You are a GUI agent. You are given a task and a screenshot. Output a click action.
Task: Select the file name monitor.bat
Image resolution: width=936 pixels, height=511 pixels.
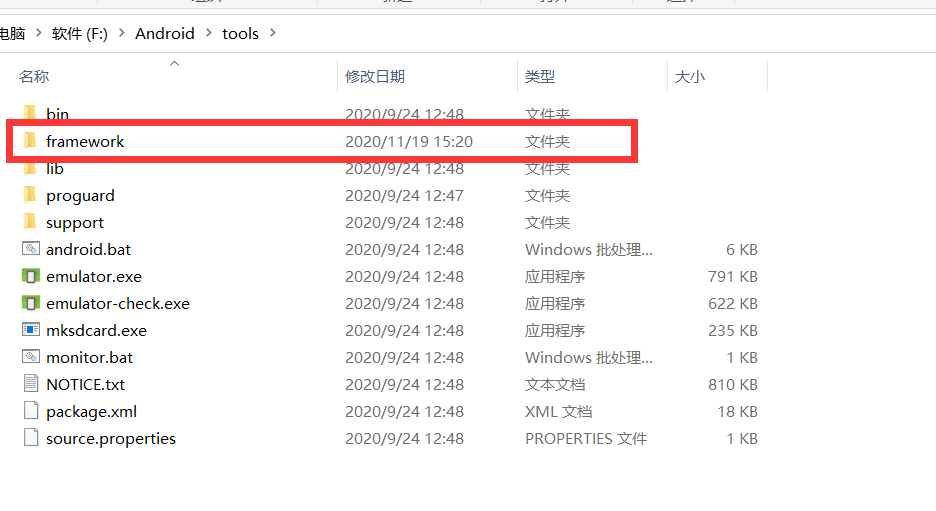click(x=90, y=358)
